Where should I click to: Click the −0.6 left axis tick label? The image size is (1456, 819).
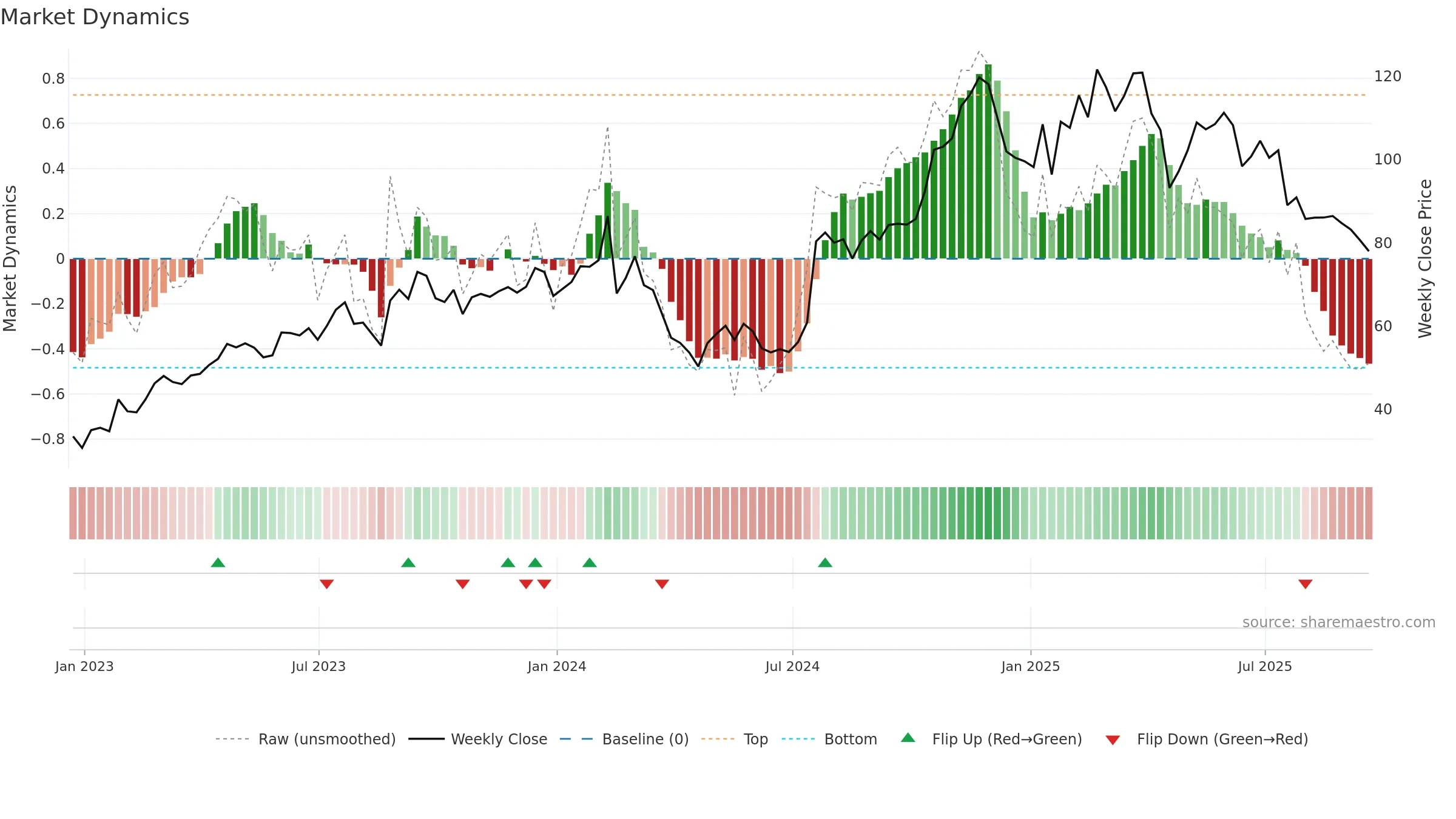click(48, 394)
